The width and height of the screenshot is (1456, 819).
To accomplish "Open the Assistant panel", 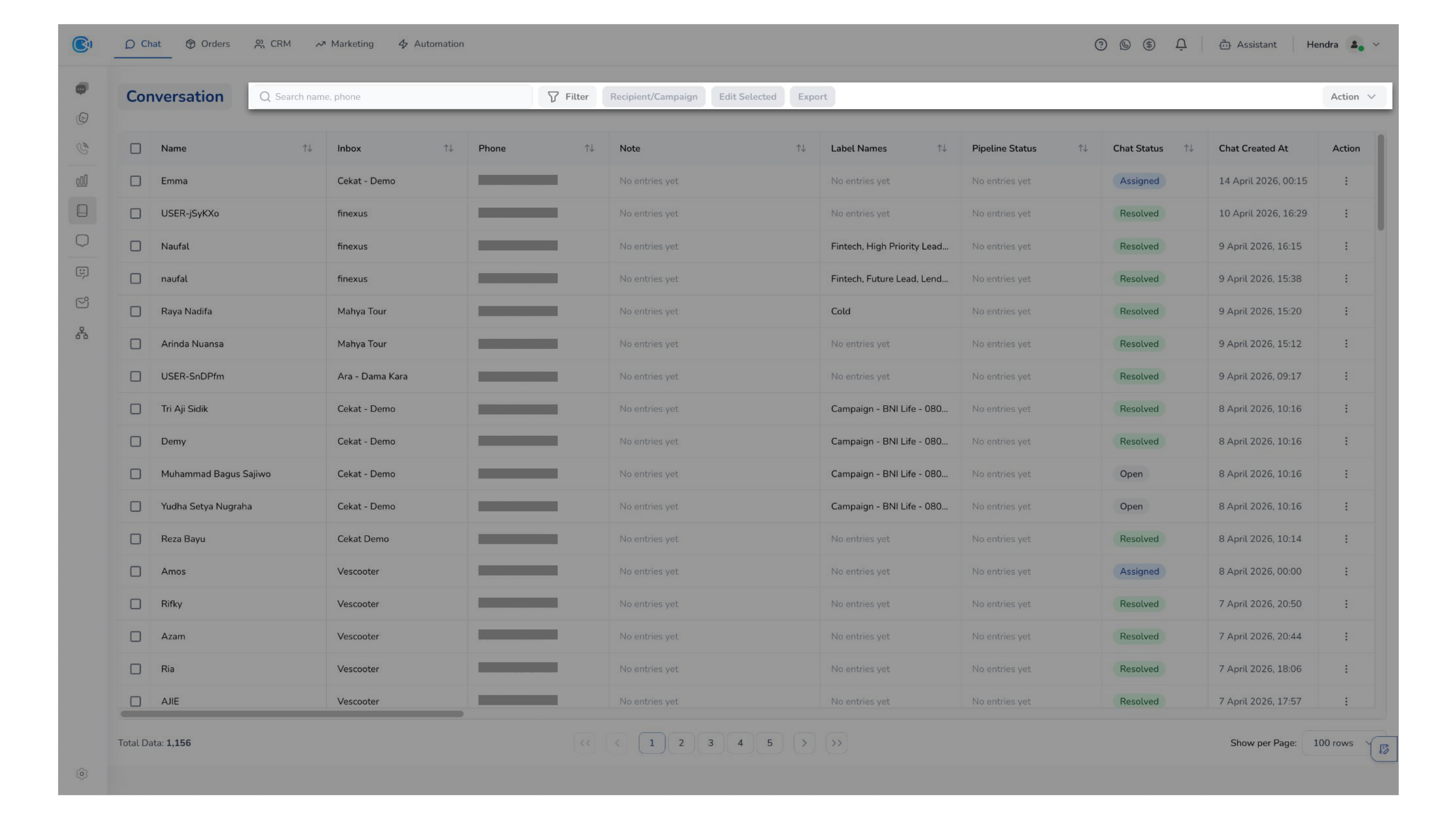I will 1247,45.
